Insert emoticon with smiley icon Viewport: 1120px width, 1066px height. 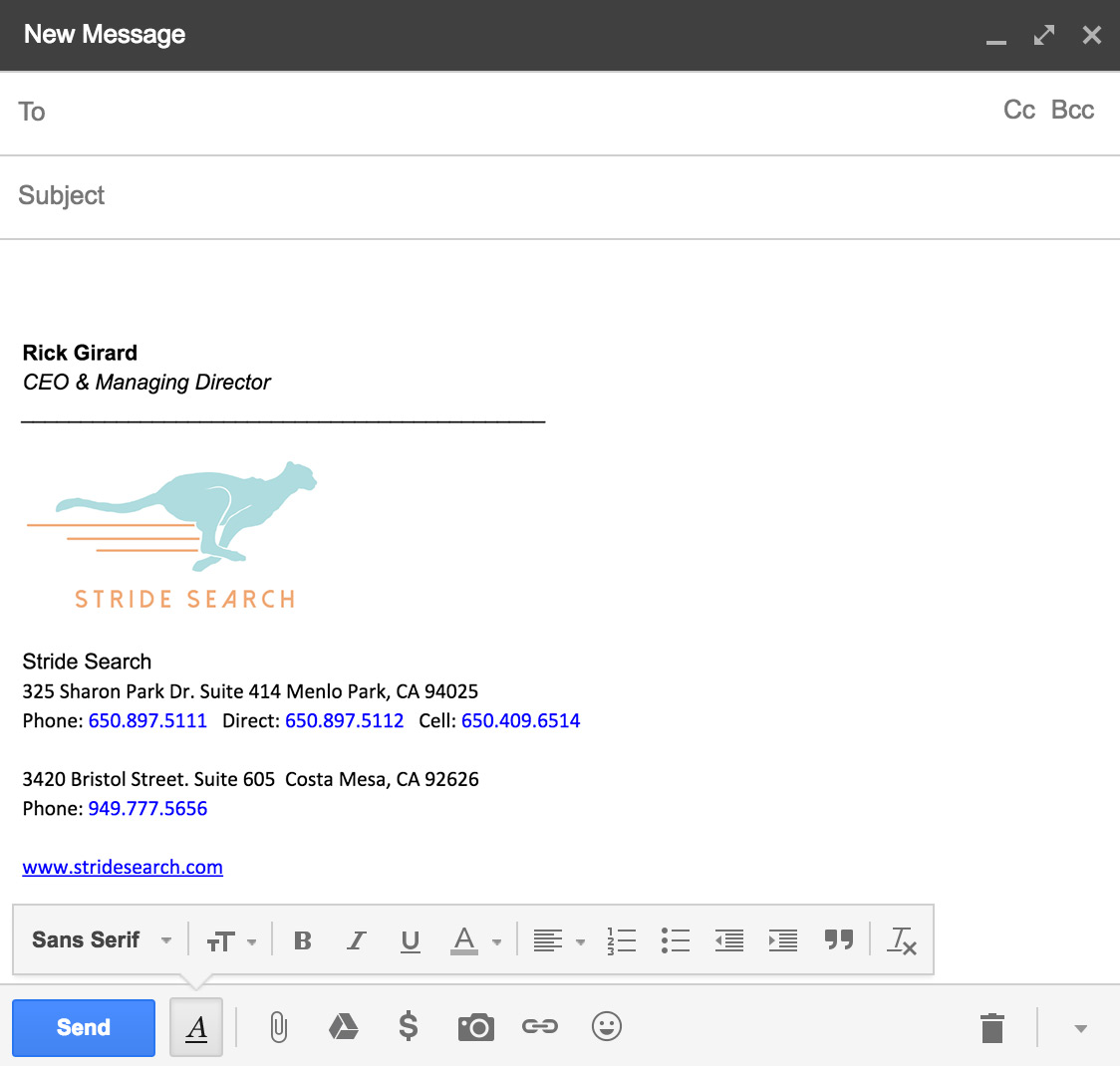[607, 1027]
